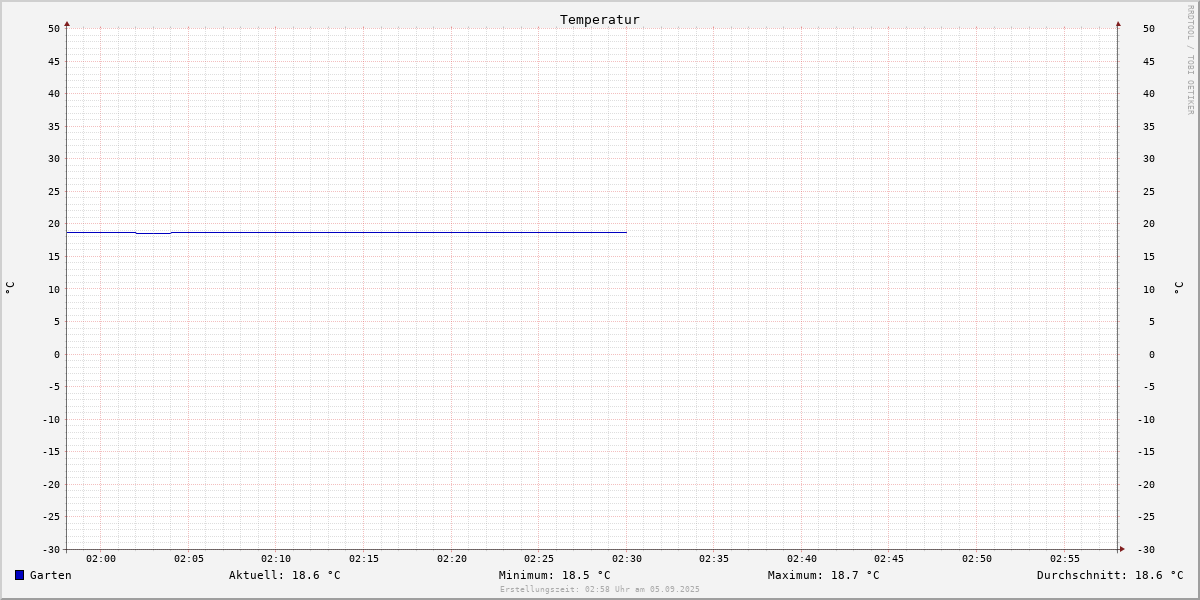Click the 02:45 time axis label
Screen dimensions: 1200x600
point(889,559)
